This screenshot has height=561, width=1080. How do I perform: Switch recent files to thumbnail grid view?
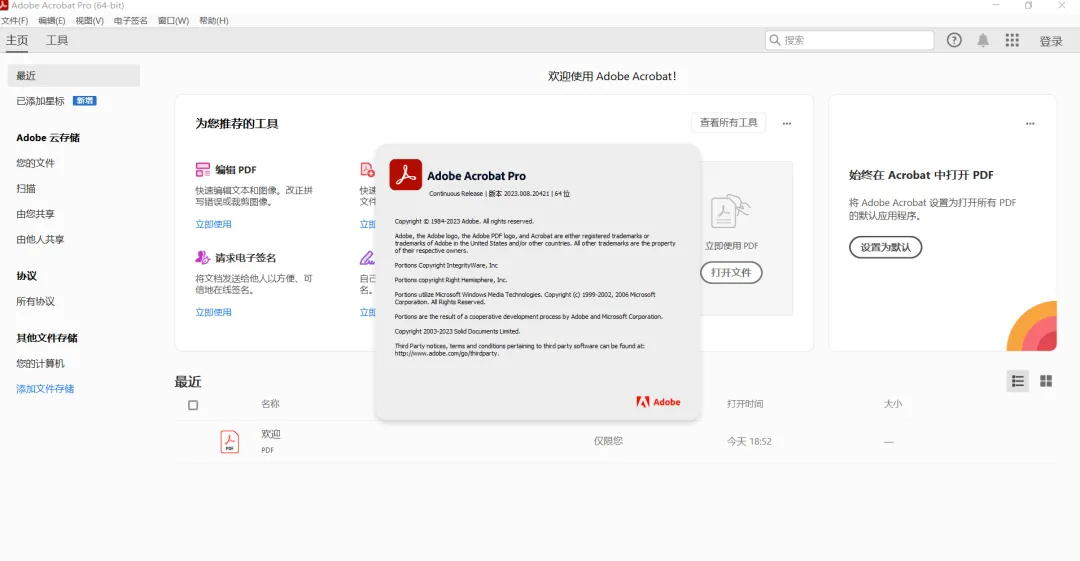1046,381
